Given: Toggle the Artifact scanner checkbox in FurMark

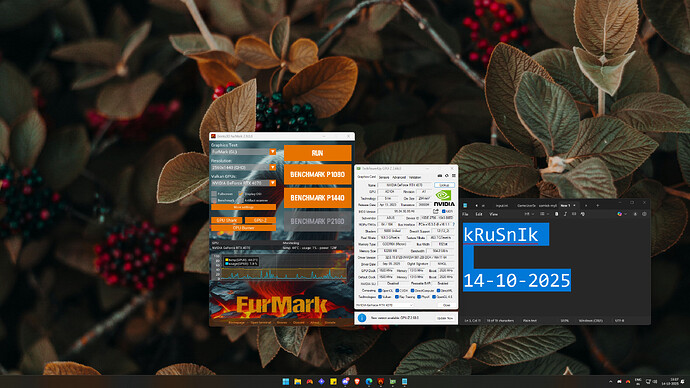Looking at the screenshot, I should coord(241,200).
